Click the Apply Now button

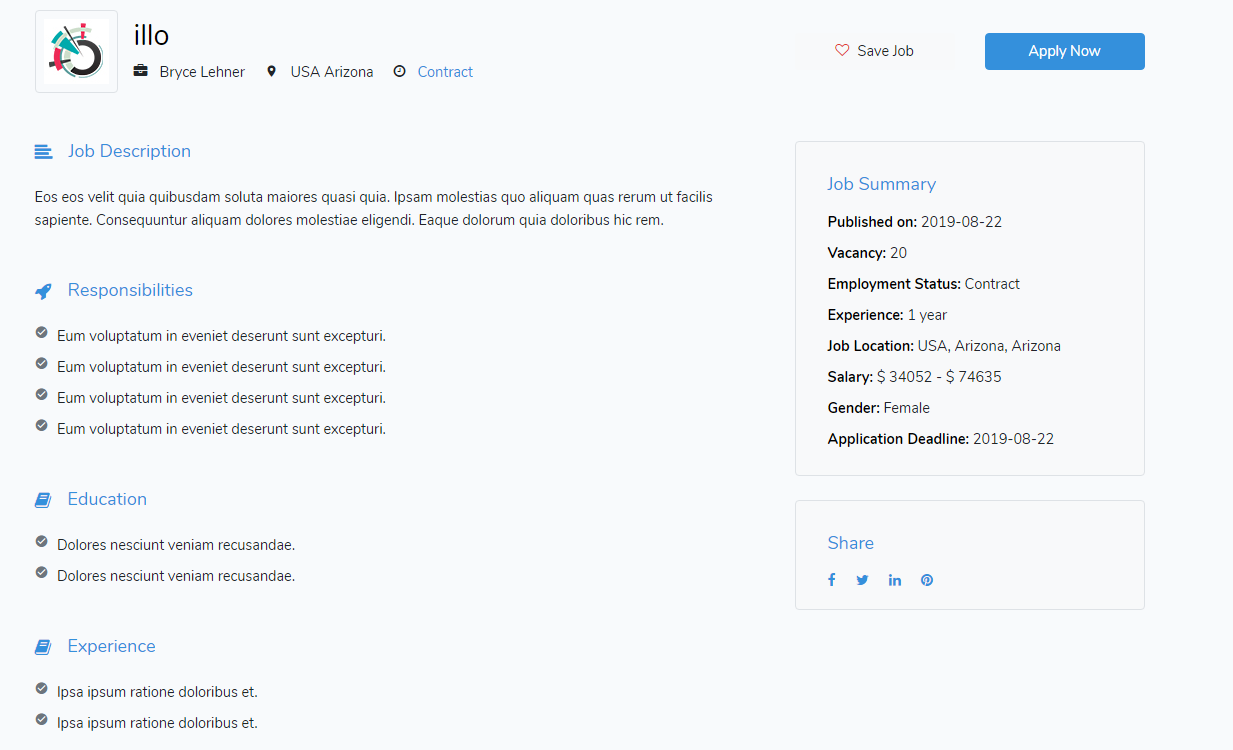1064,50
